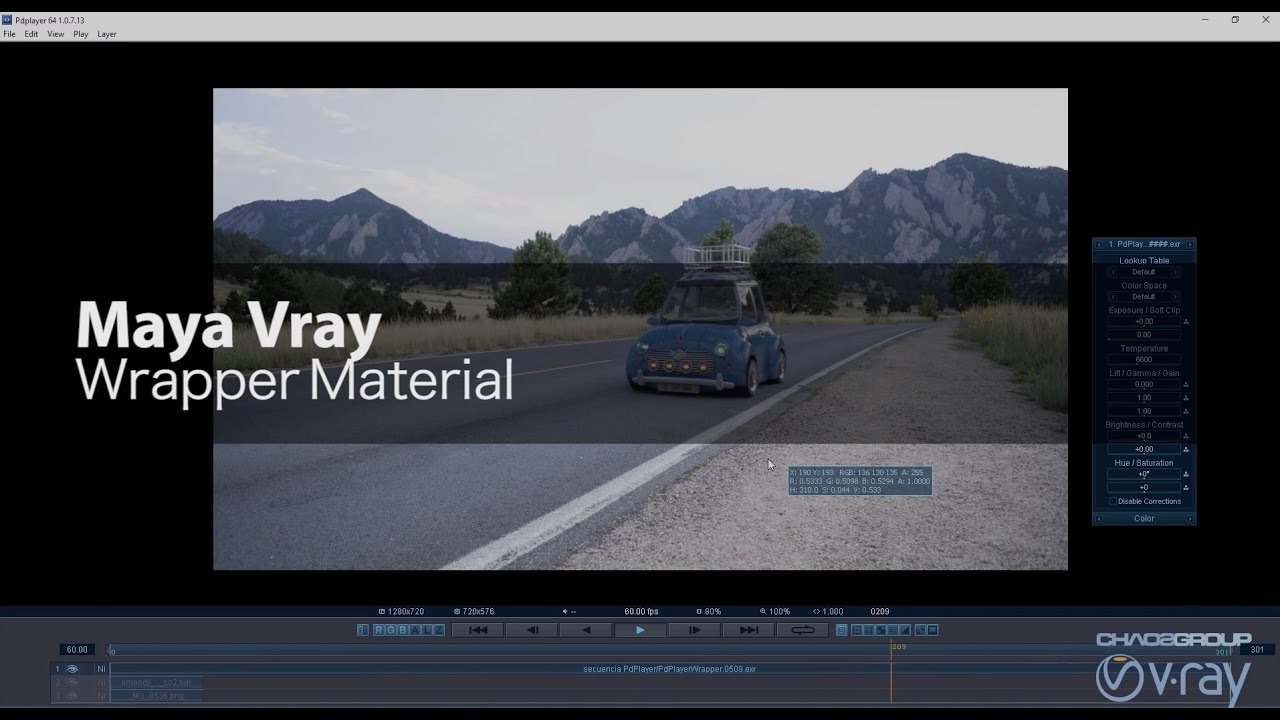Click the per-channel icon beside Hue

coord(1186,475)
